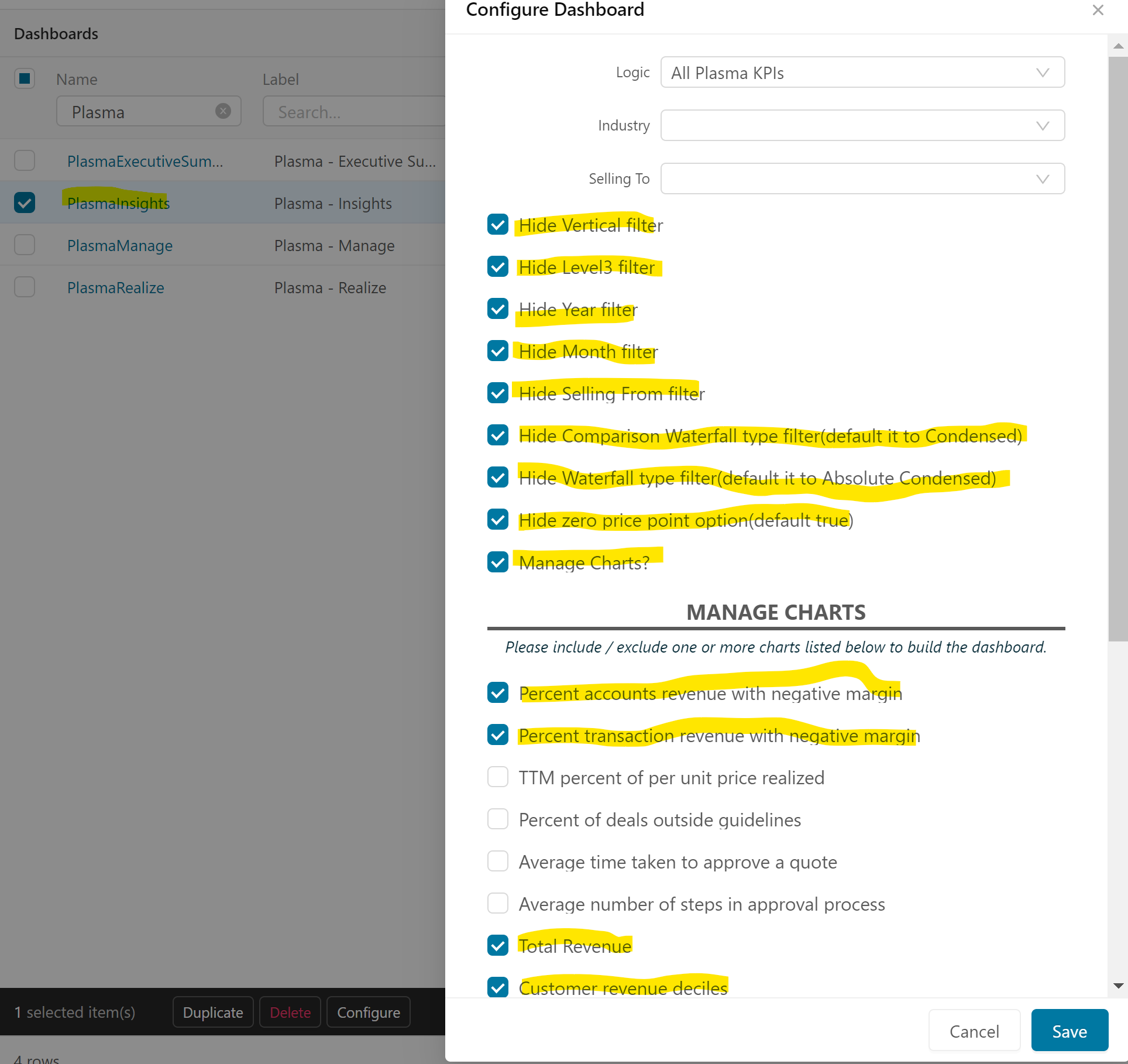Check Percent of deals outside guidelines
1128x1064 pixels.
[x=498, y=819]
